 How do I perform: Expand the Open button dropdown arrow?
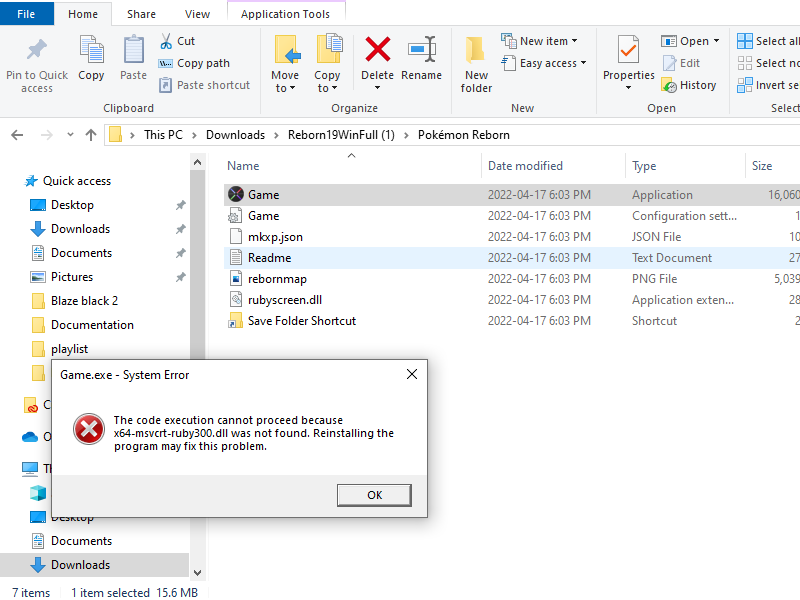click(716, 41)
